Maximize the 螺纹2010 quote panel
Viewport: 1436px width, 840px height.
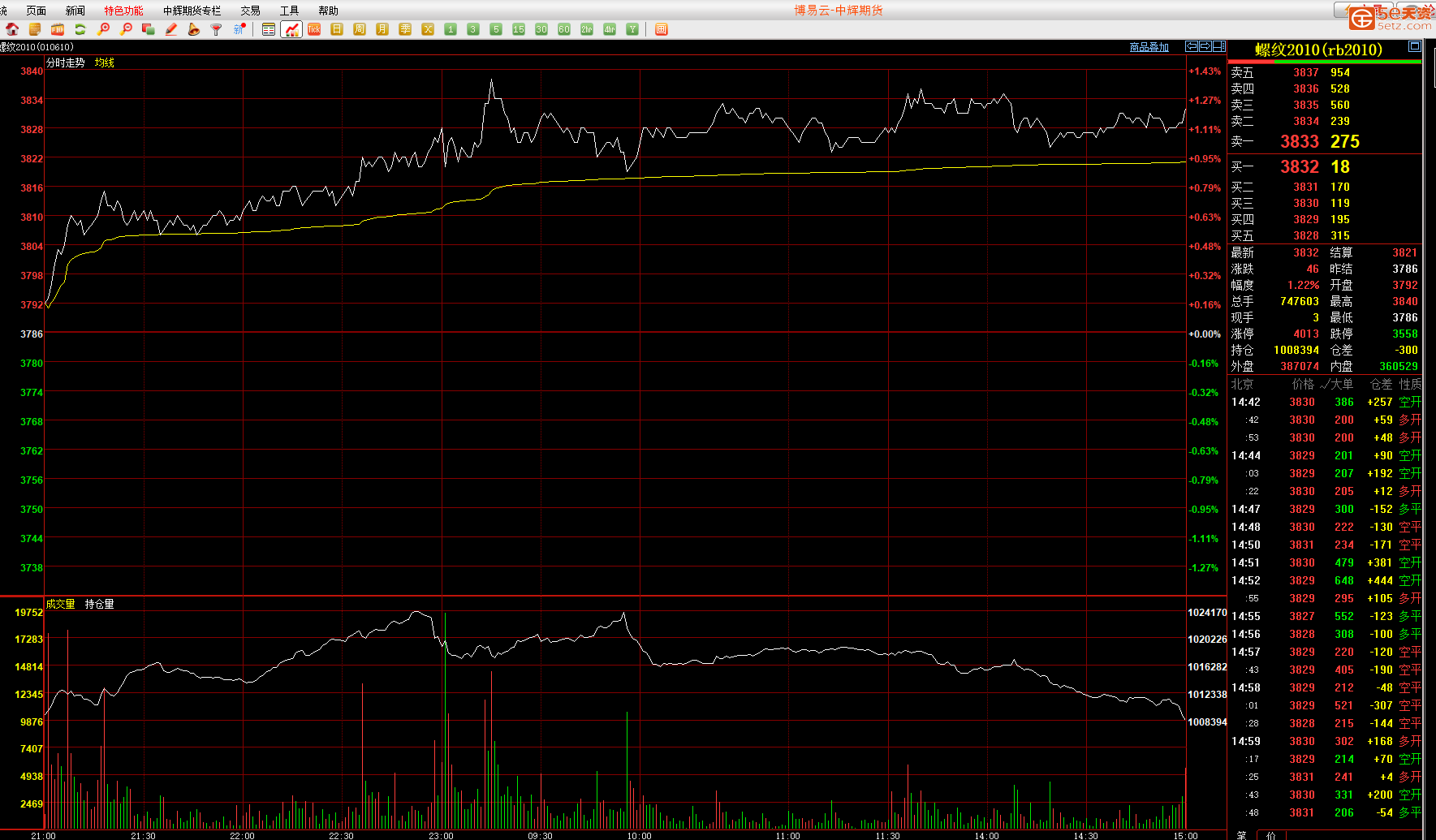1414,46
